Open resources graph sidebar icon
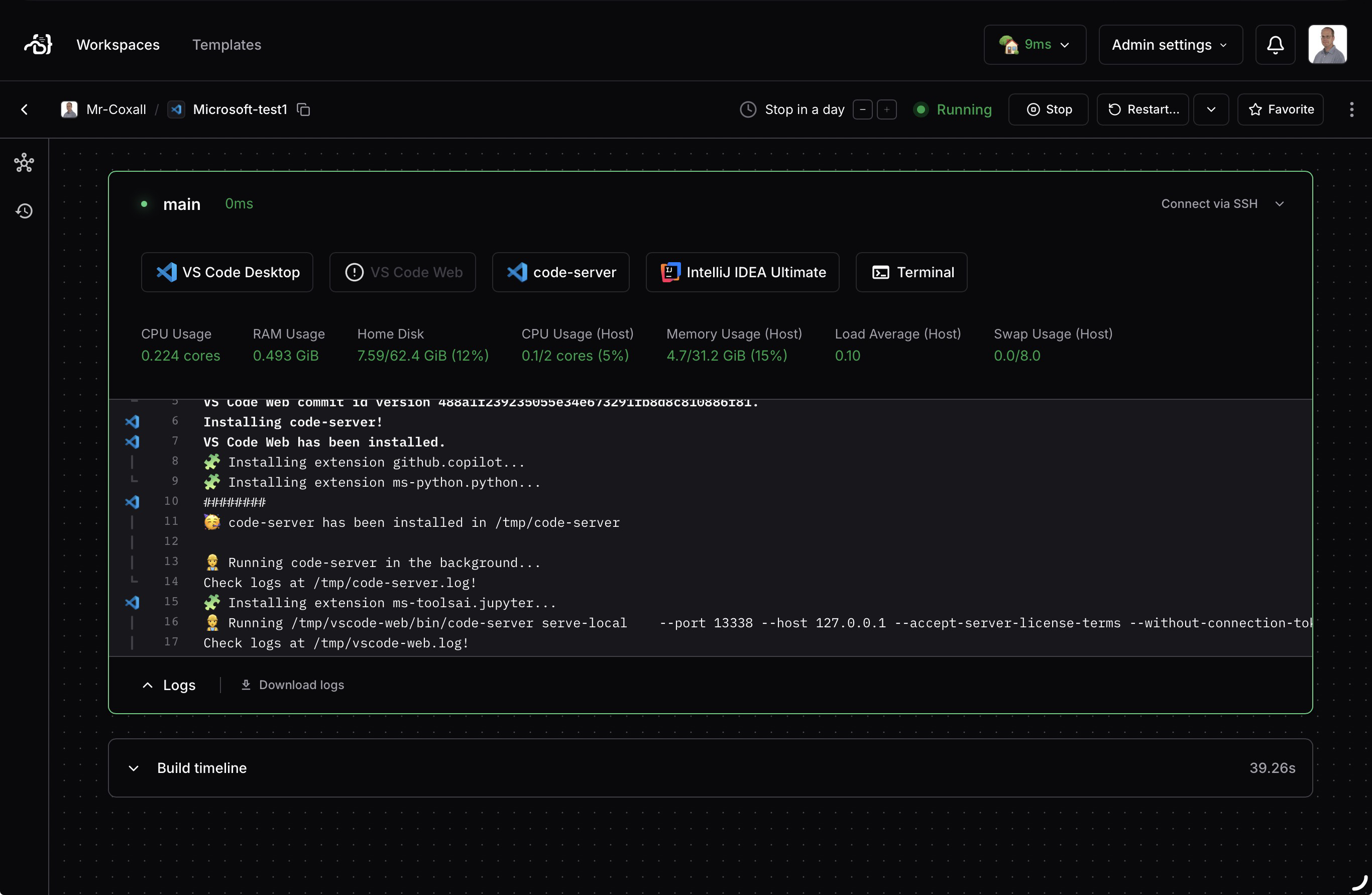1372x895 pixels. pos(24,163)
